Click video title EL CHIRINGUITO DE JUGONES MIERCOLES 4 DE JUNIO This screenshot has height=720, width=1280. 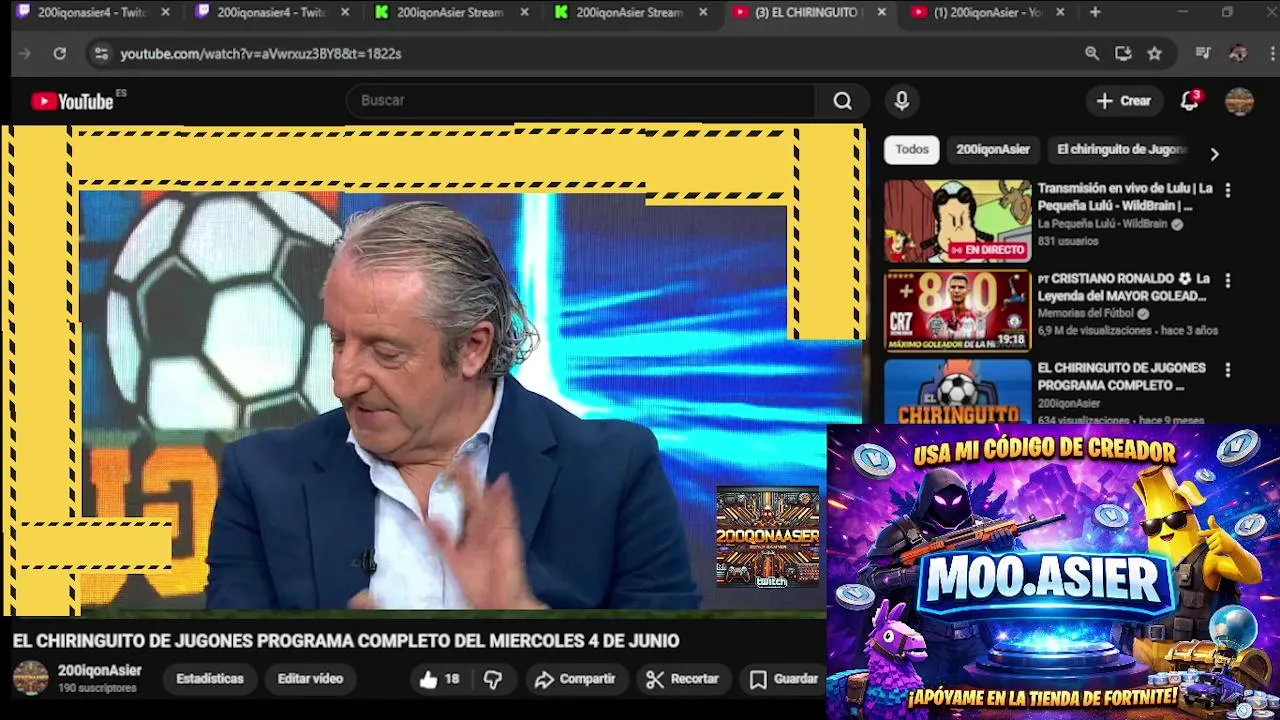click(x=346, y=641)
